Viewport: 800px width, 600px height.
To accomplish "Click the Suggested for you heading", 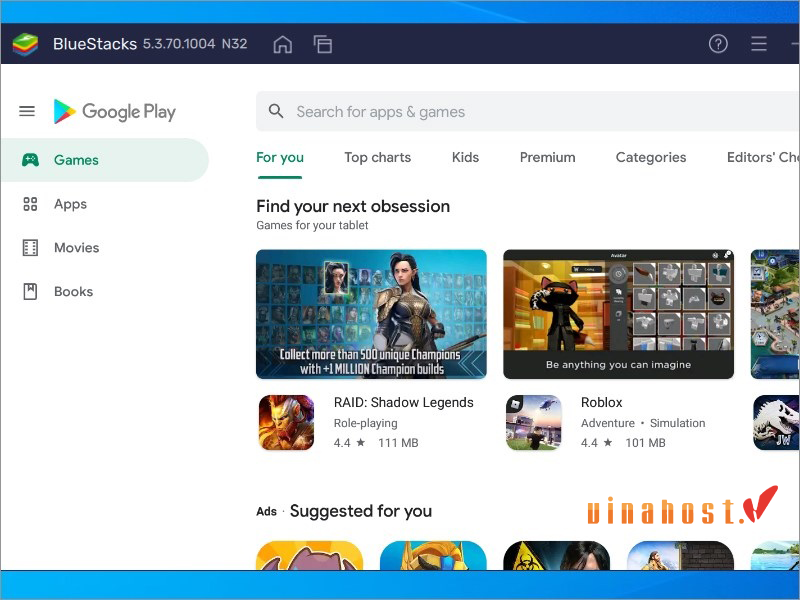I will point(361,511).
